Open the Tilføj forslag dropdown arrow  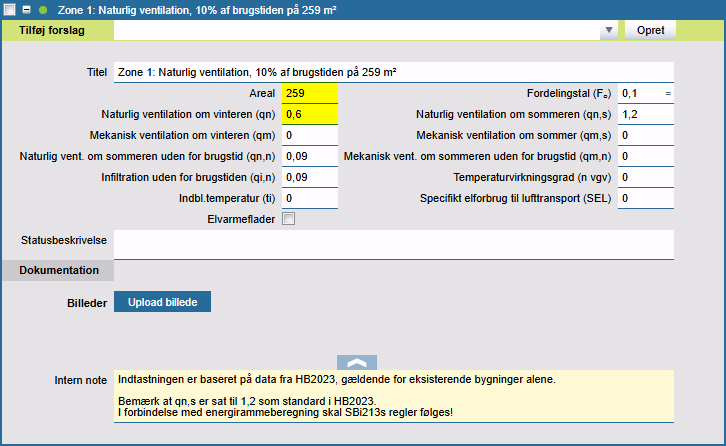[x=608, y=31]
